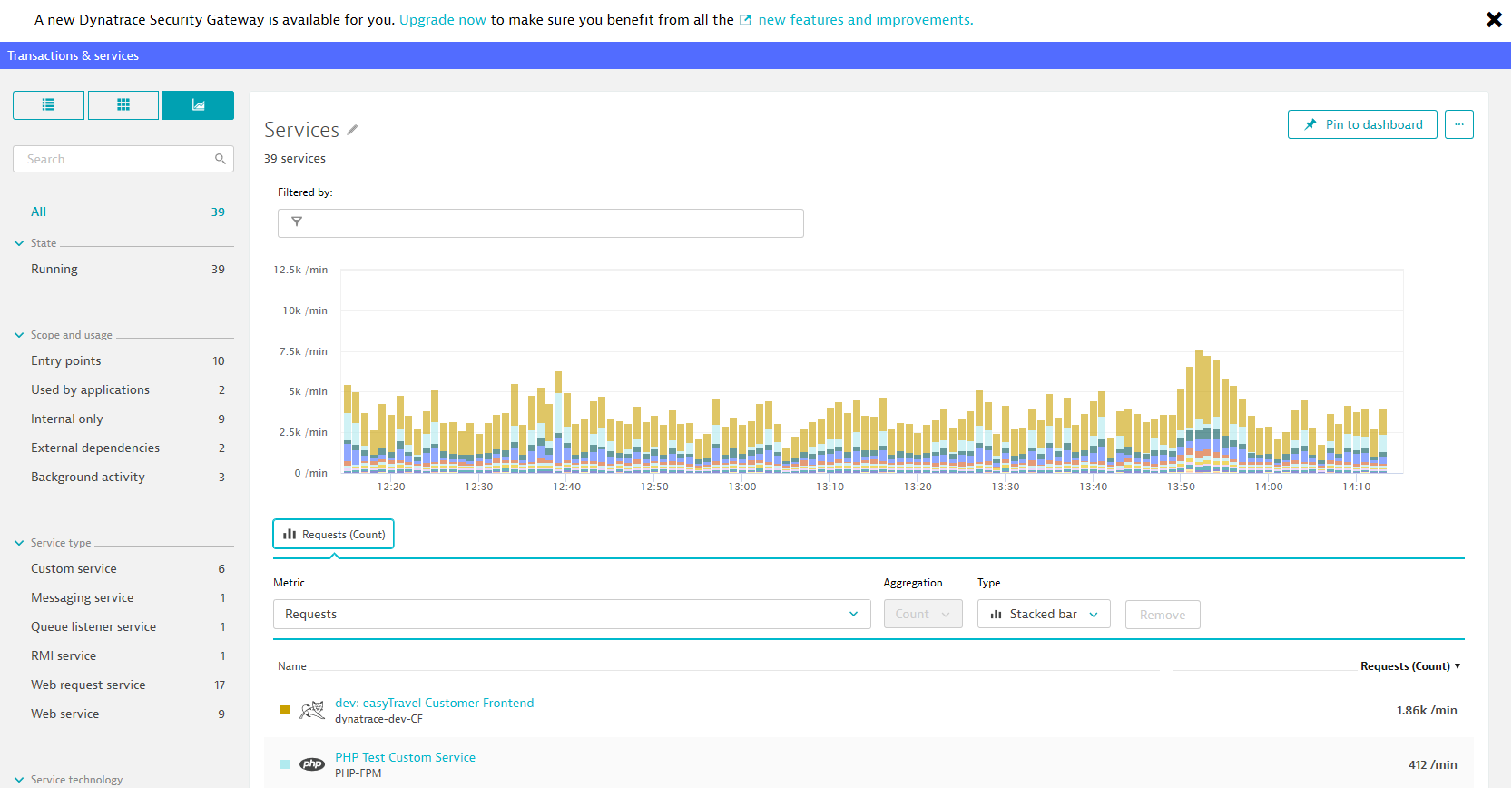Screen dimensions: 1512x788
Task: Collapse the State filter section
Action: click(19, 243)
